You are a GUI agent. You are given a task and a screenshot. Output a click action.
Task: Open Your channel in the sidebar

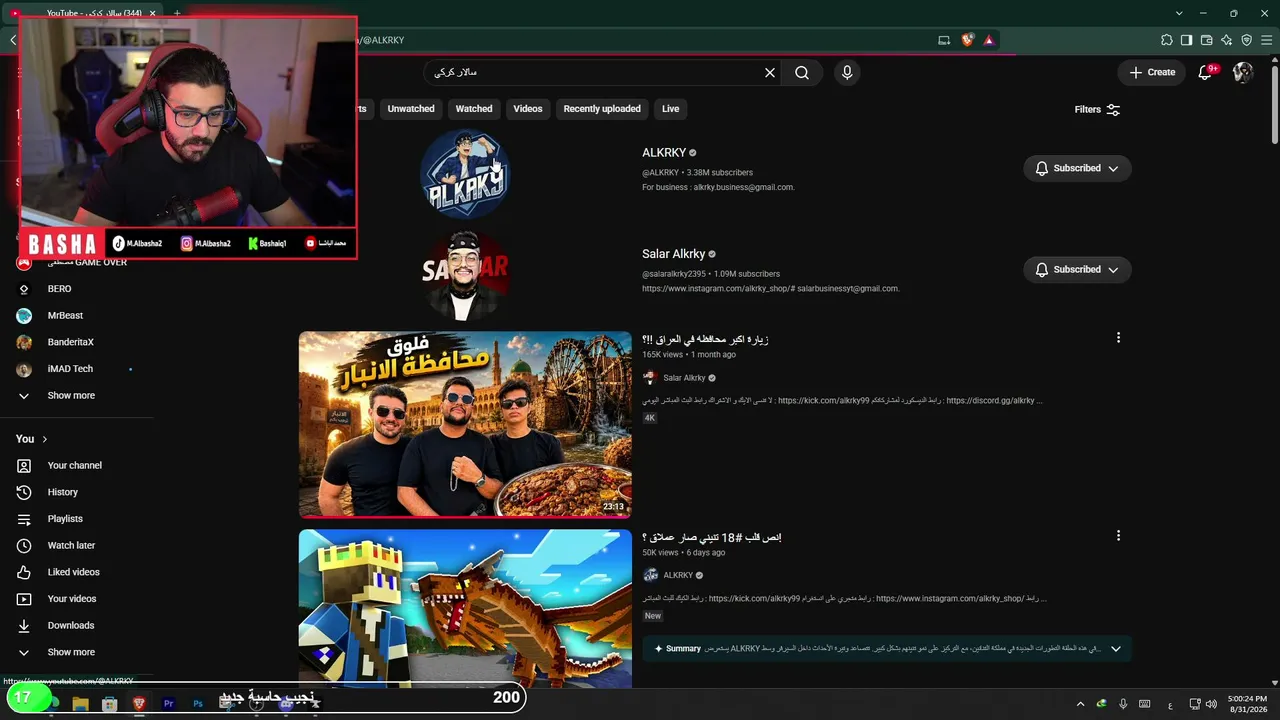pos(76,465)
